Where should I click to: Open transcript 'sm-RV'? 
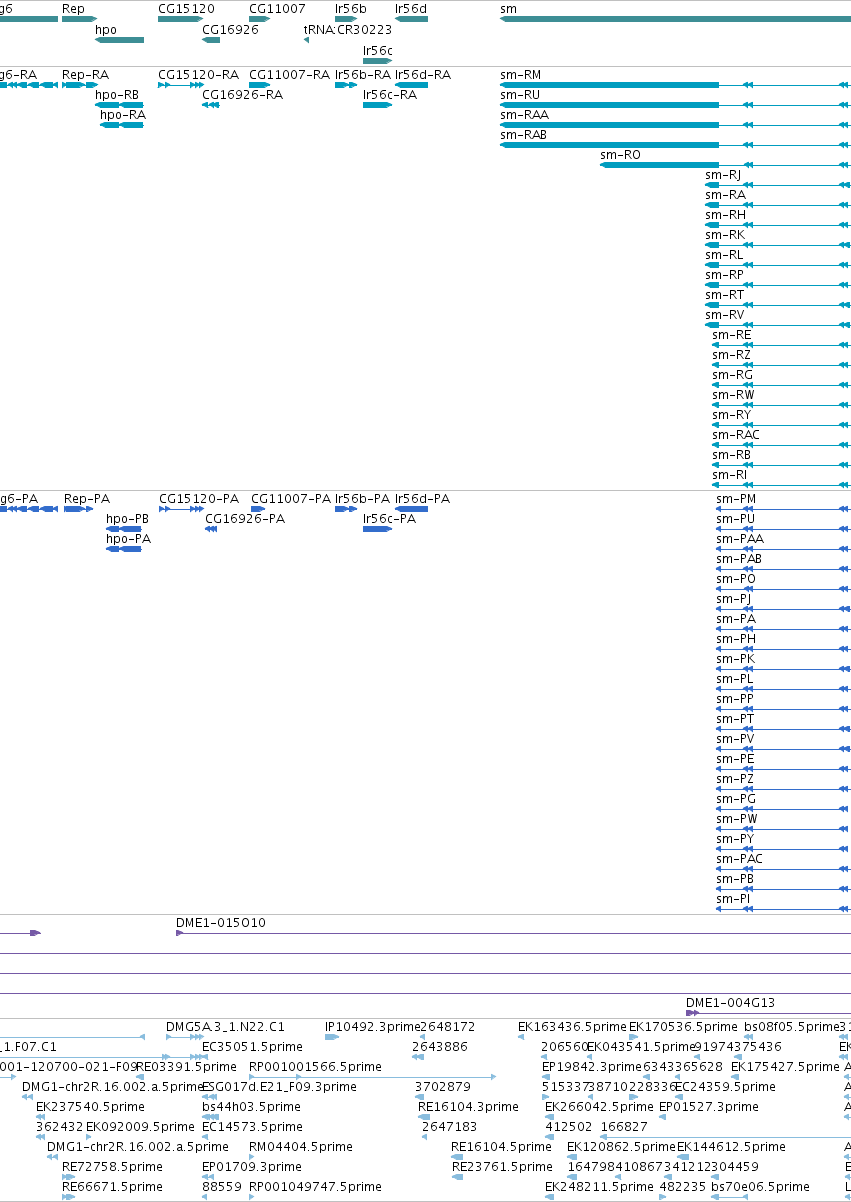coord(725,315)
